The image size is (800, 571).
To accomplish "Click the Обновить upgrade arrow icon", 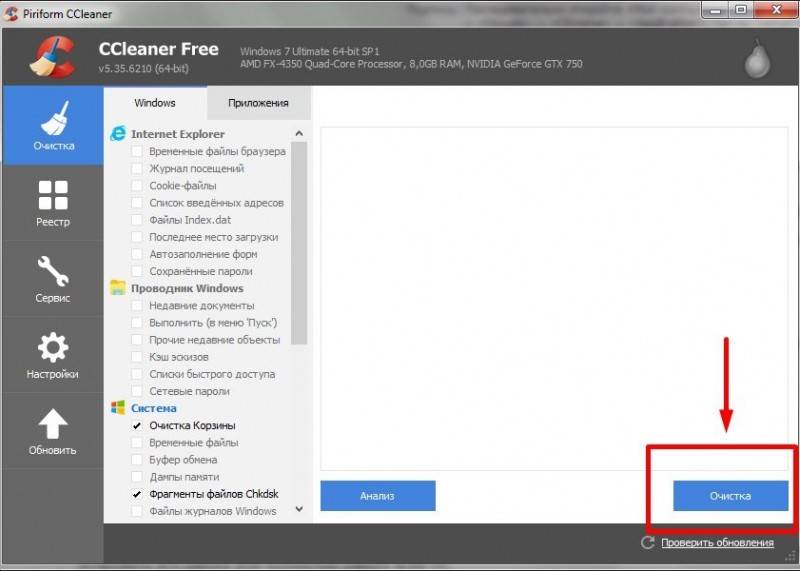I will coord(53,424).
